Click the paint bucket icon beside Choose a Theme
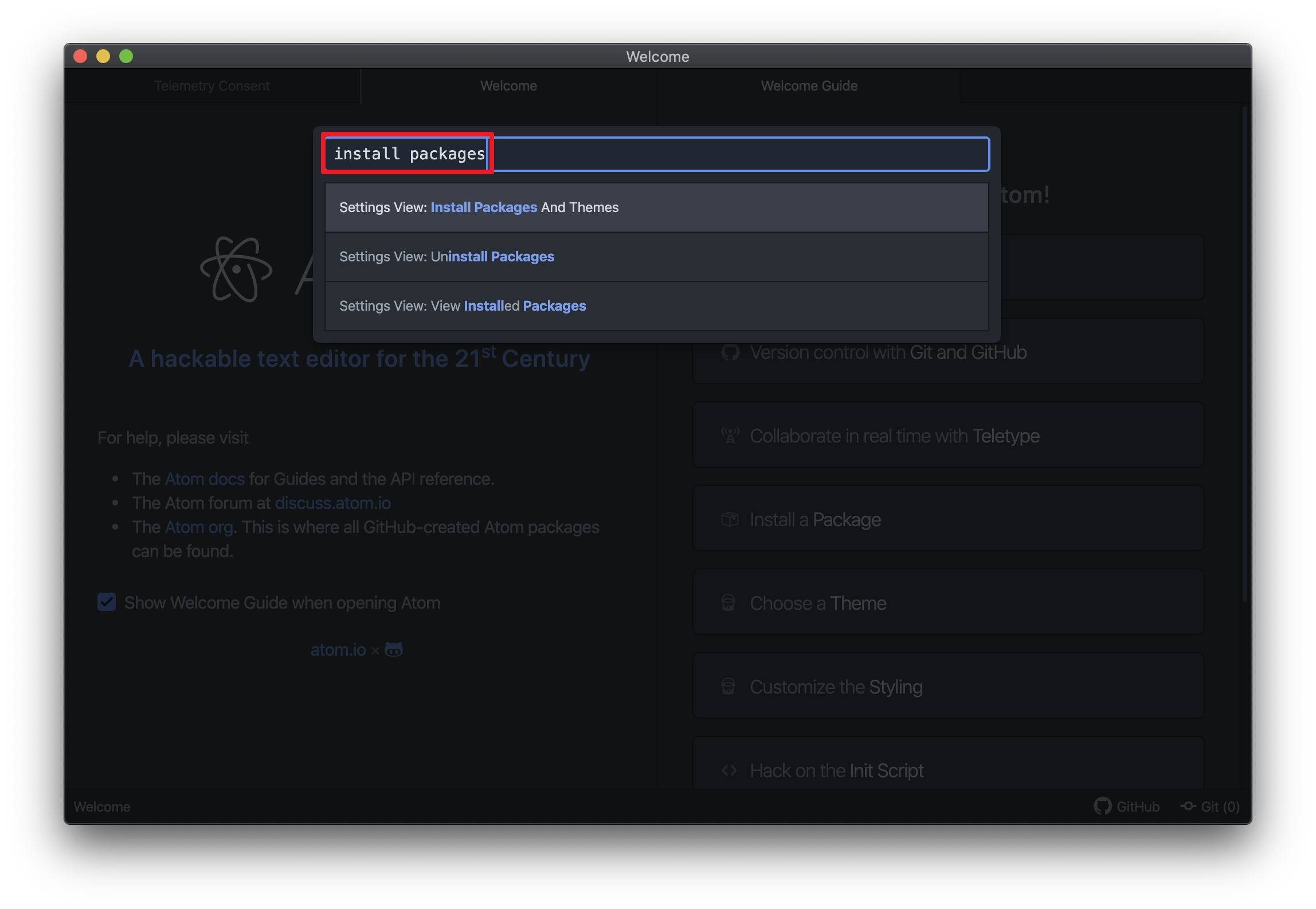 (x=728, y=603)
